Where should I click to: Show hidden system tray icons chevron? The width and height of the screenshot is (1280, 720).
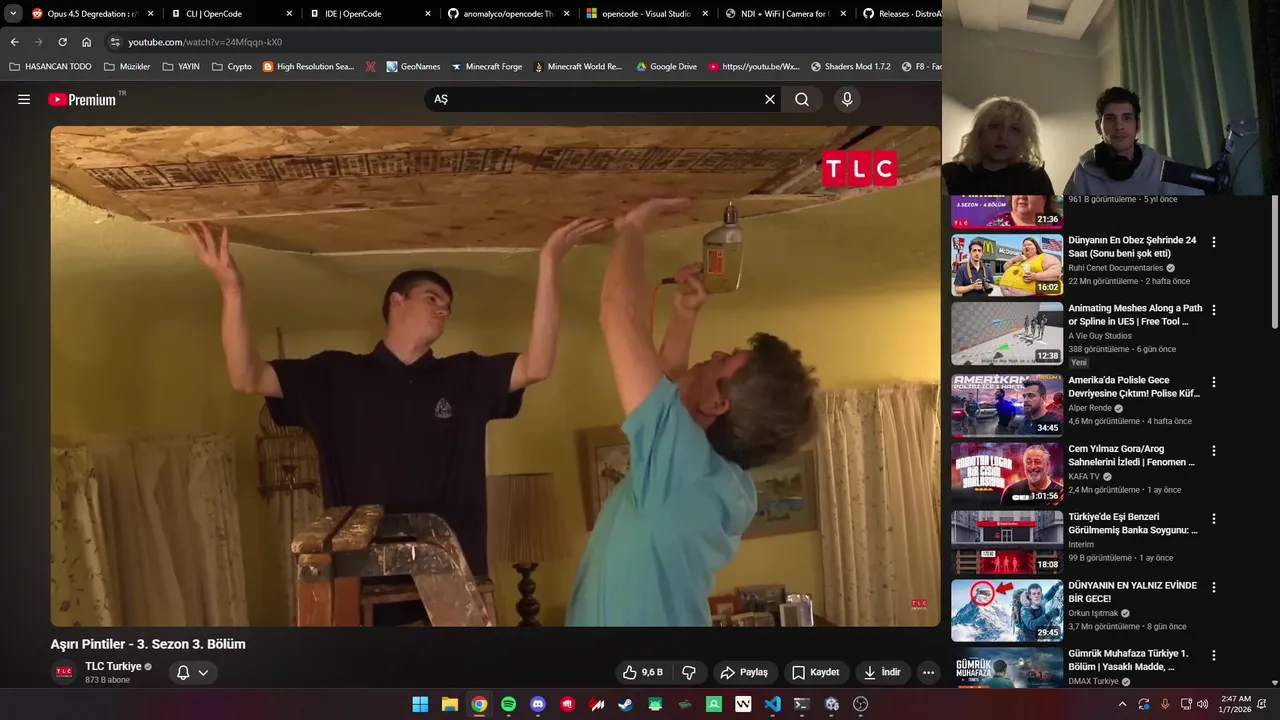1122,704
